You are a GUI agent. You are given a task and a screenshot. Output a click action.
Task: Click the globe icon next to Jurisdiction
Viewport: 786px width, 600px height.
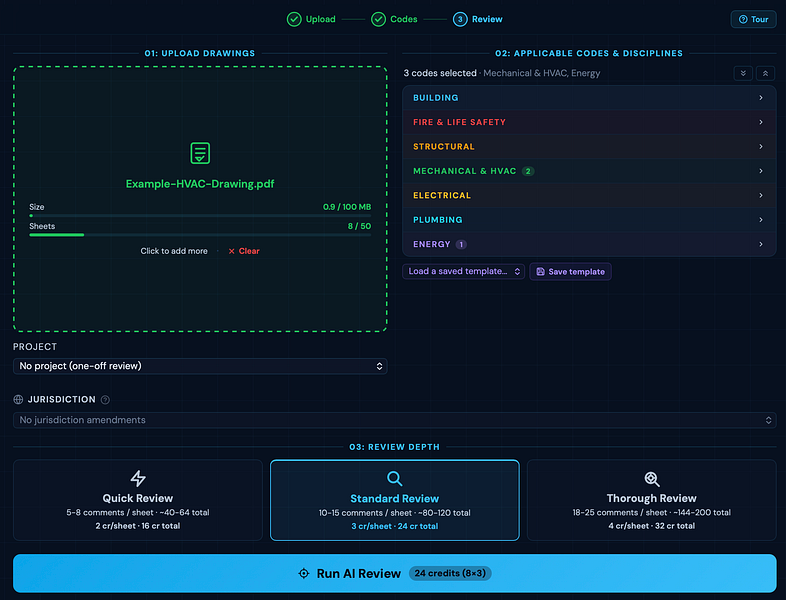tap(19, 399)
